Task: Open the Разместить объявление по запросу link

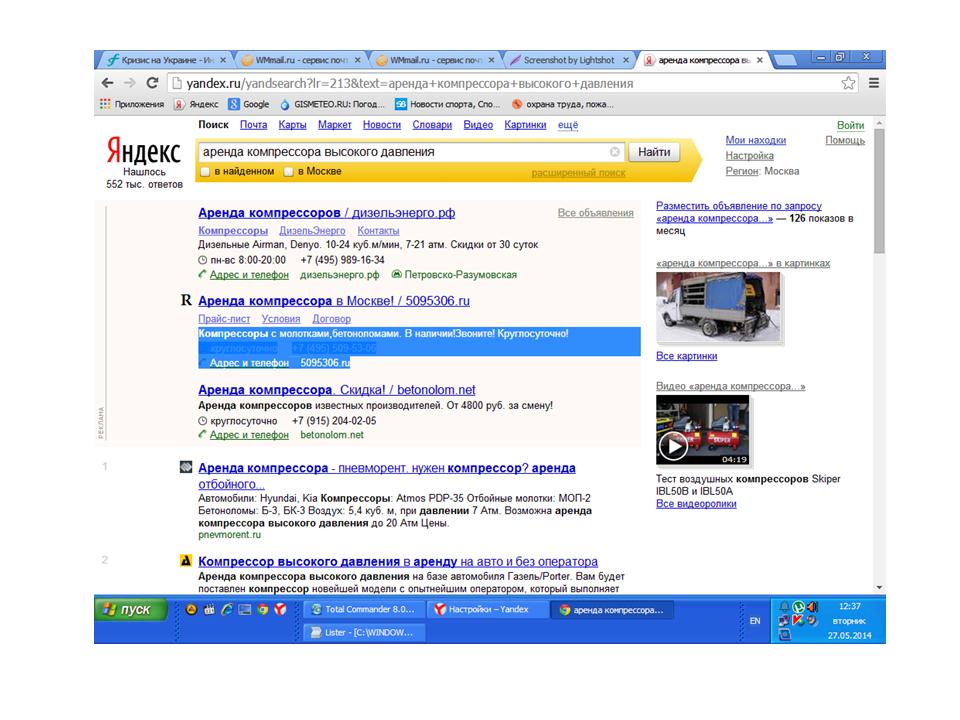Action: tap(738, 212)
